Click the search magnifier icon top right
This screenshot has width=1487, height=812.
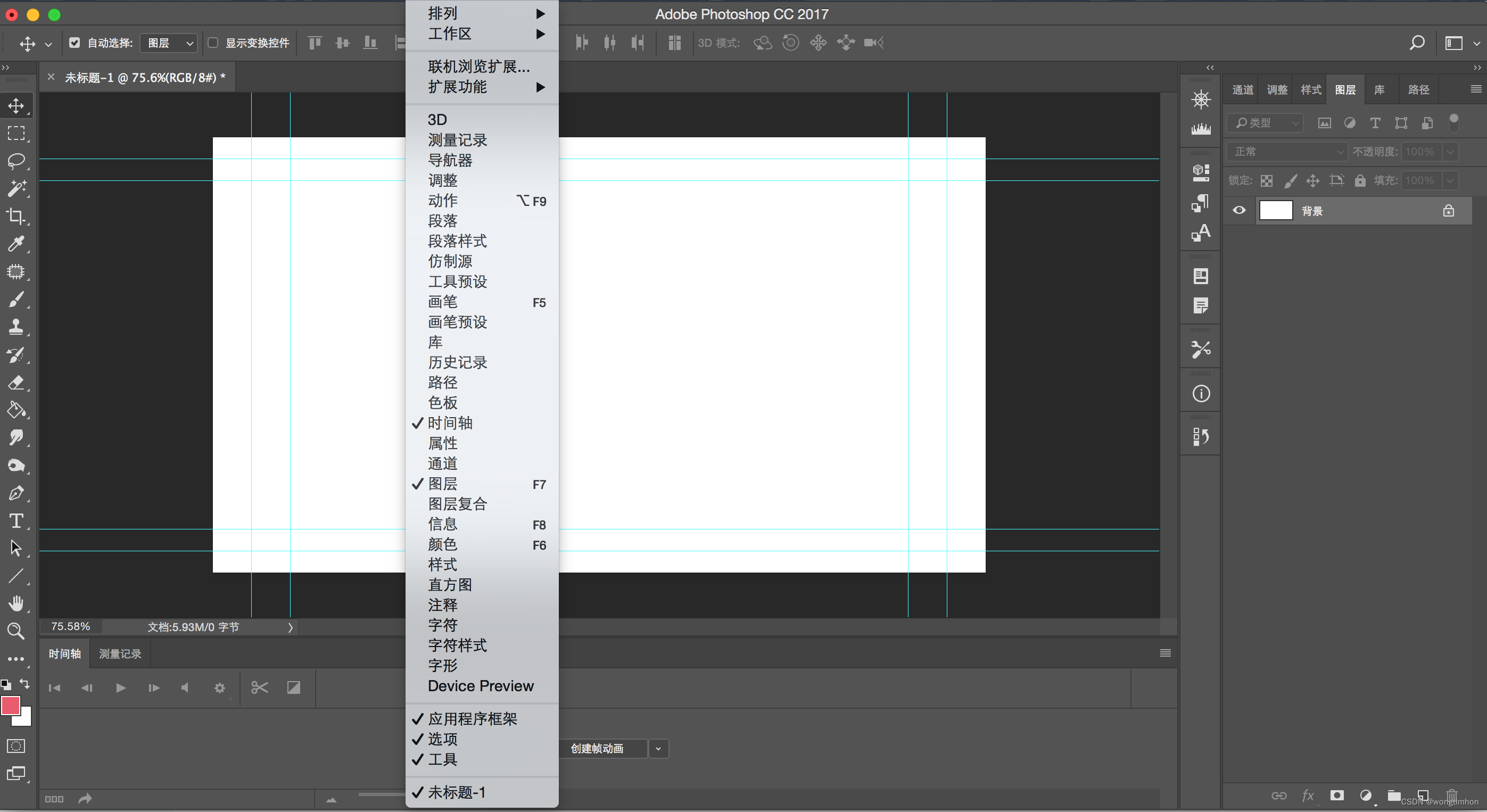point(1417,43)
